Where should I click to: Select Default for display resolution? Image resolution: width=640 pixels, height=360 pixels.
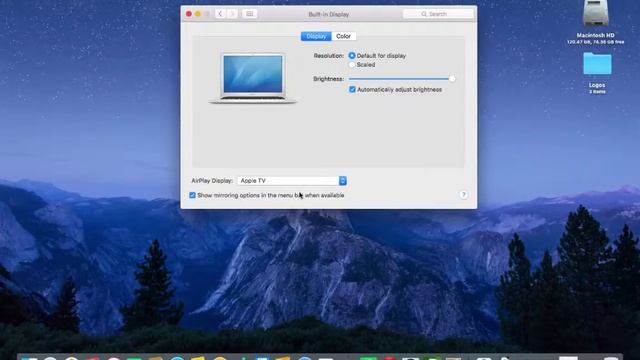(x=352, y=56)
